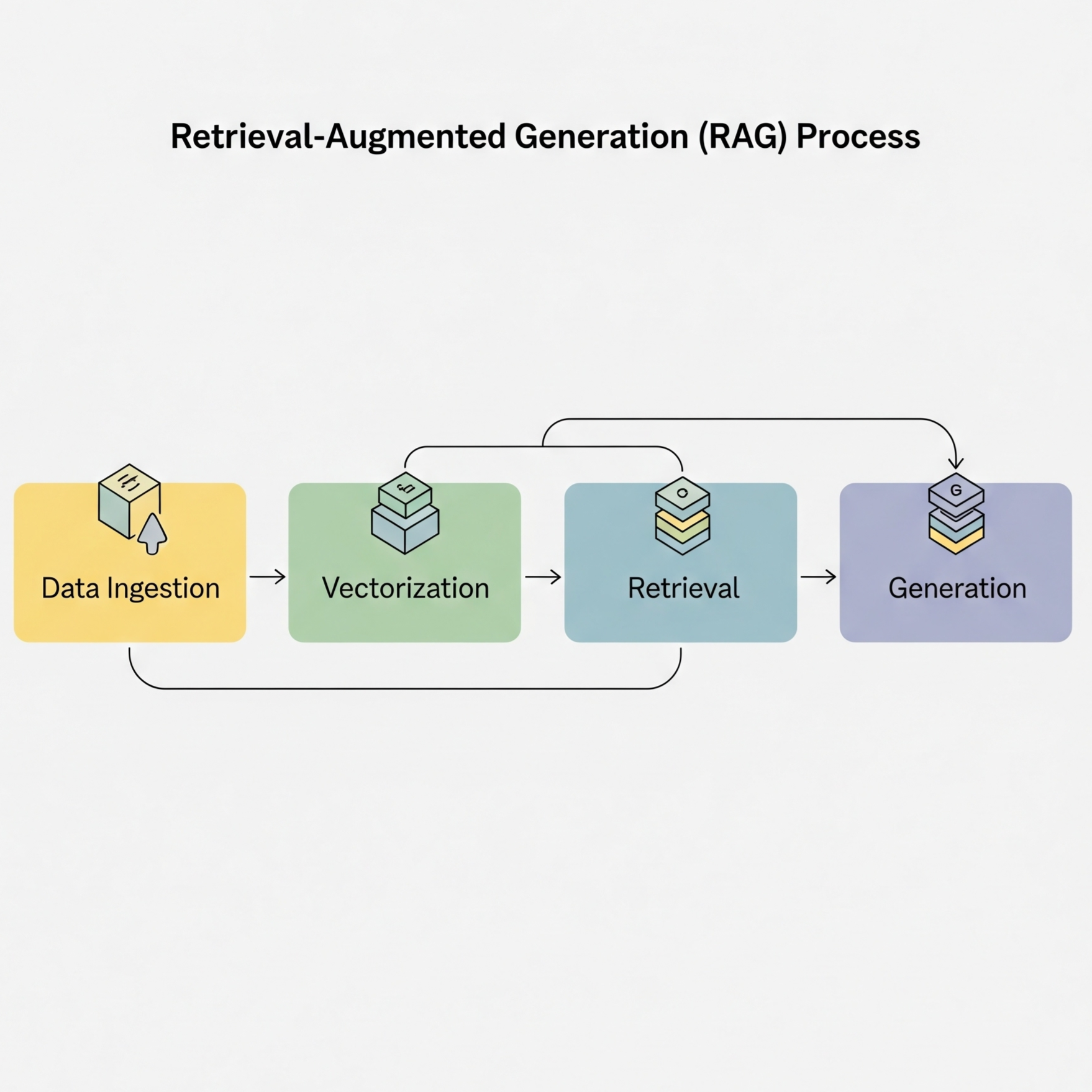The width and height of the screenshot is (1092, 1092).
Task: Click the bottom curved connector below the boxes
Action: (x=404, y=688)
